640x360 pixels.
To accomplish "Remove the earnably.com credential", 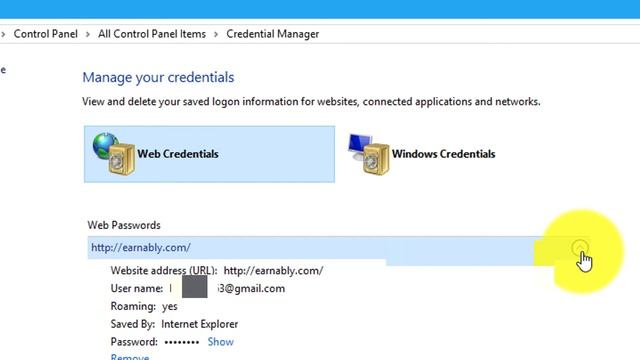I will tap(130, 357).
